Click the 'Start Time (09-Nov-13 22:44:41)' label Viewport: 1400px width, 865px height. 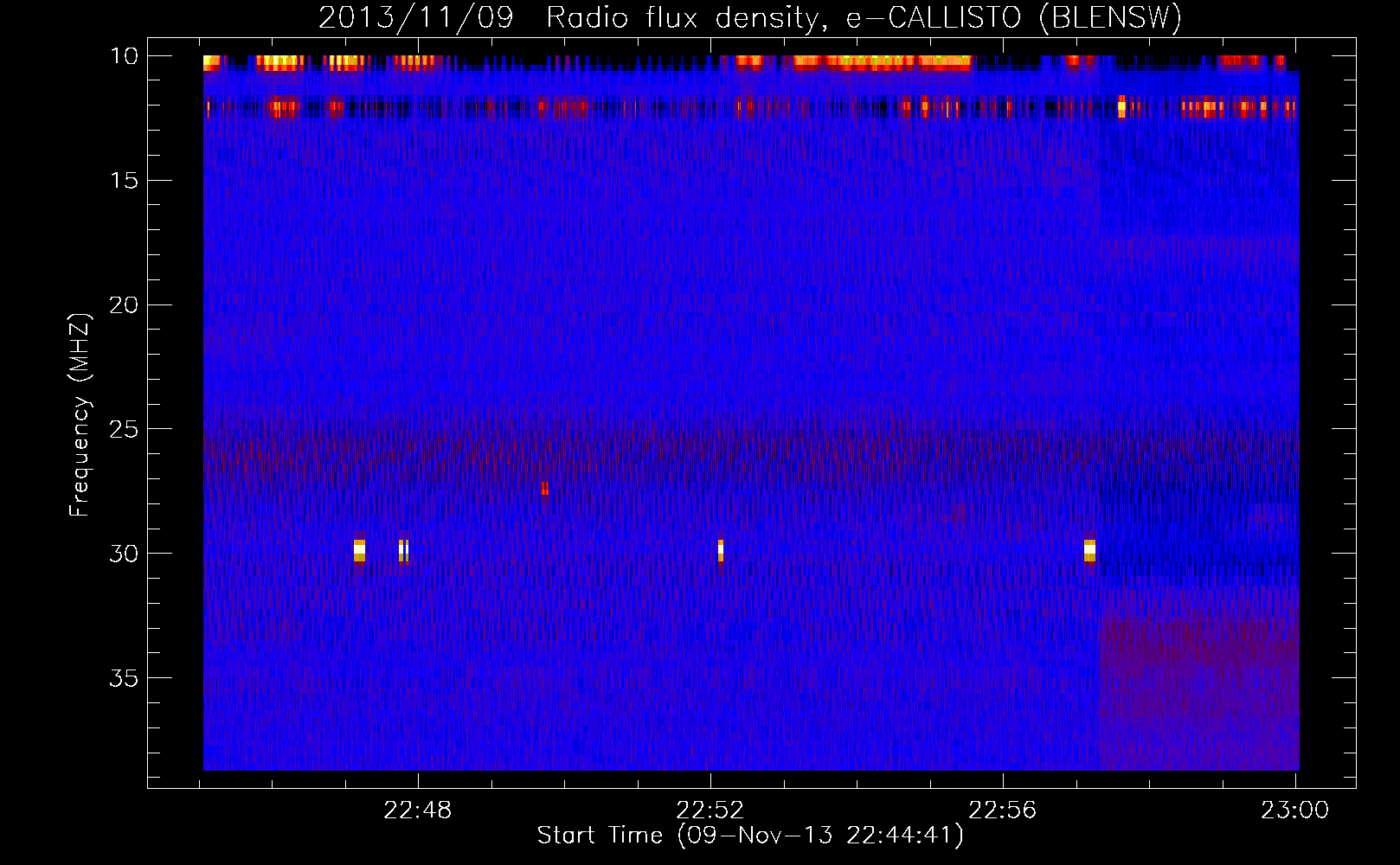coord(750,836)
